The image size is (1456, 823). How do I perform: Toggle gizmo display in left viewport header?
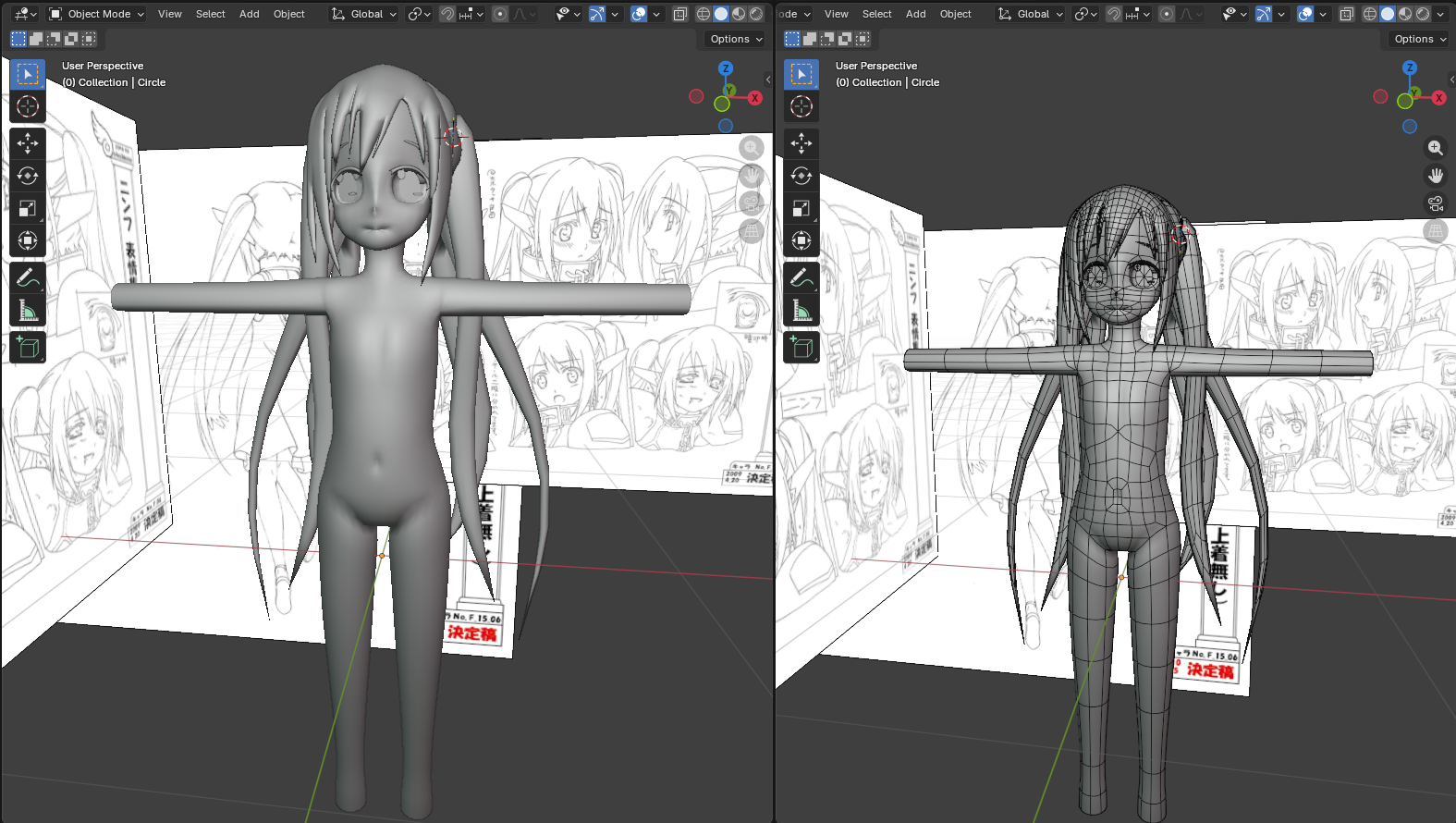pyautogui.click(x=597, y=14)
